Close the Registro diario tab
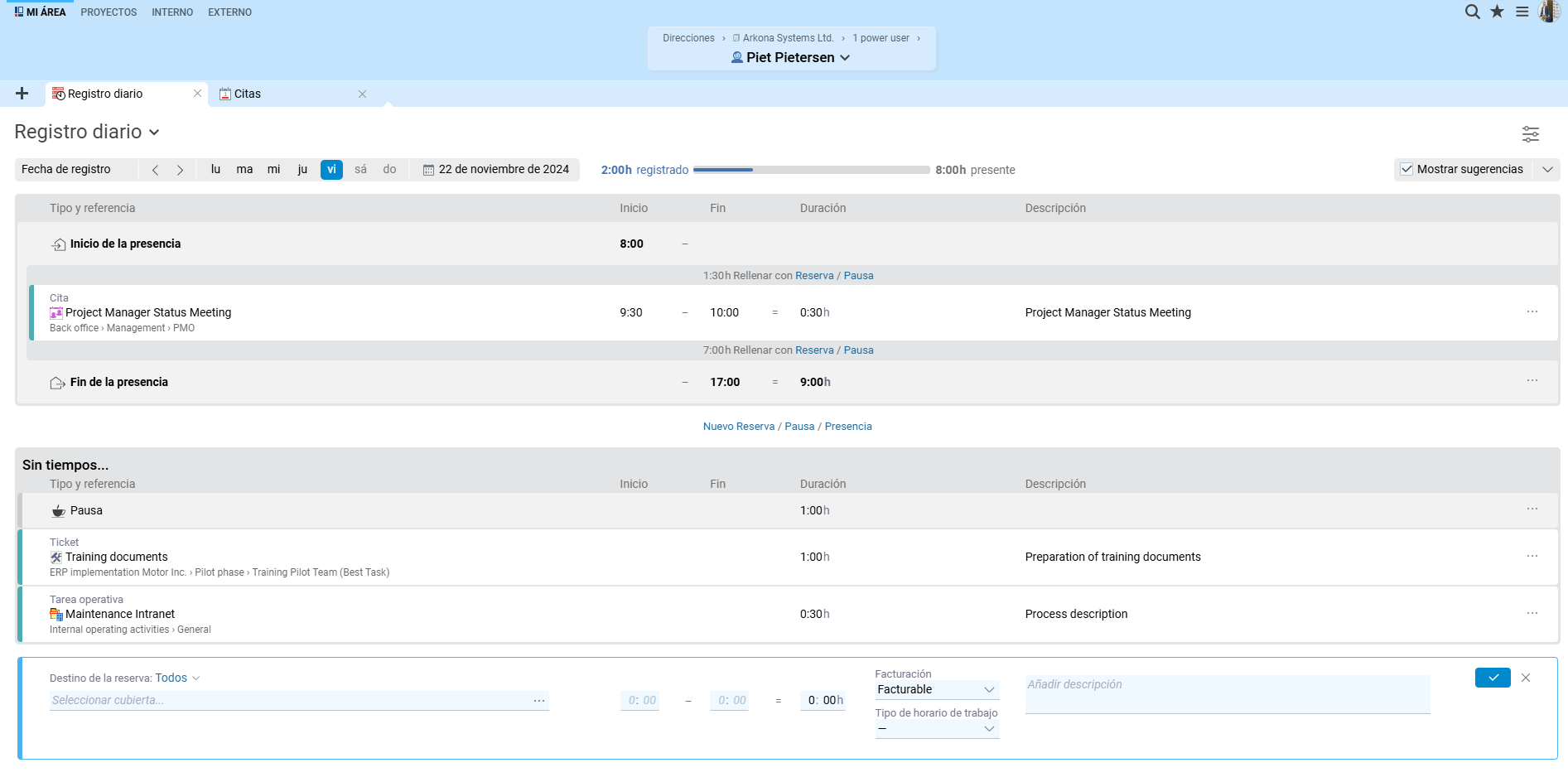The image size is (1568, 782). click(197, 94)
